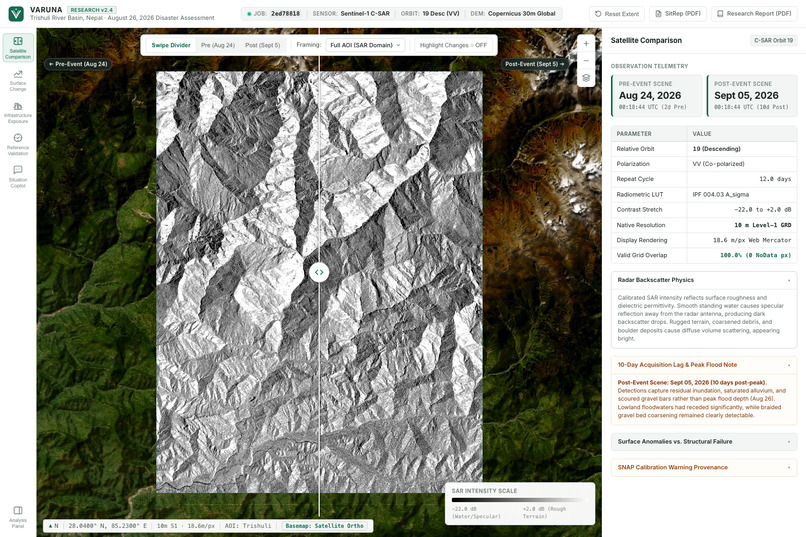
Task: Open the map layers control
Action: point(586,78)
